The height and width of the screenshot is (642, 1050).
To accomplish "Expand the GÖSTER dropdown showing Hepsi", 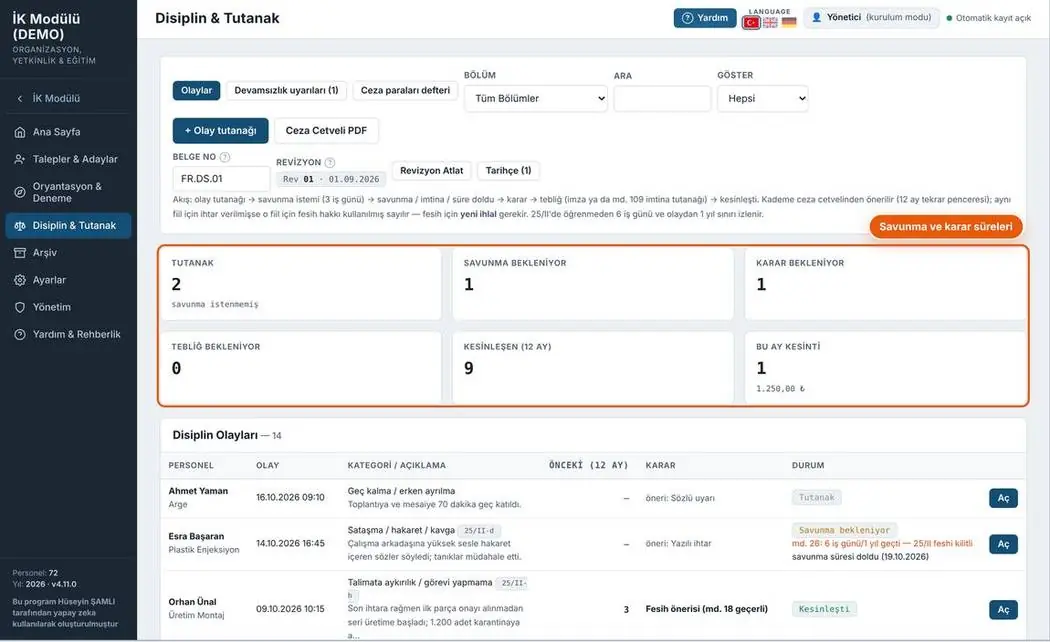I will pyautogui.click(x=763, y=98).
